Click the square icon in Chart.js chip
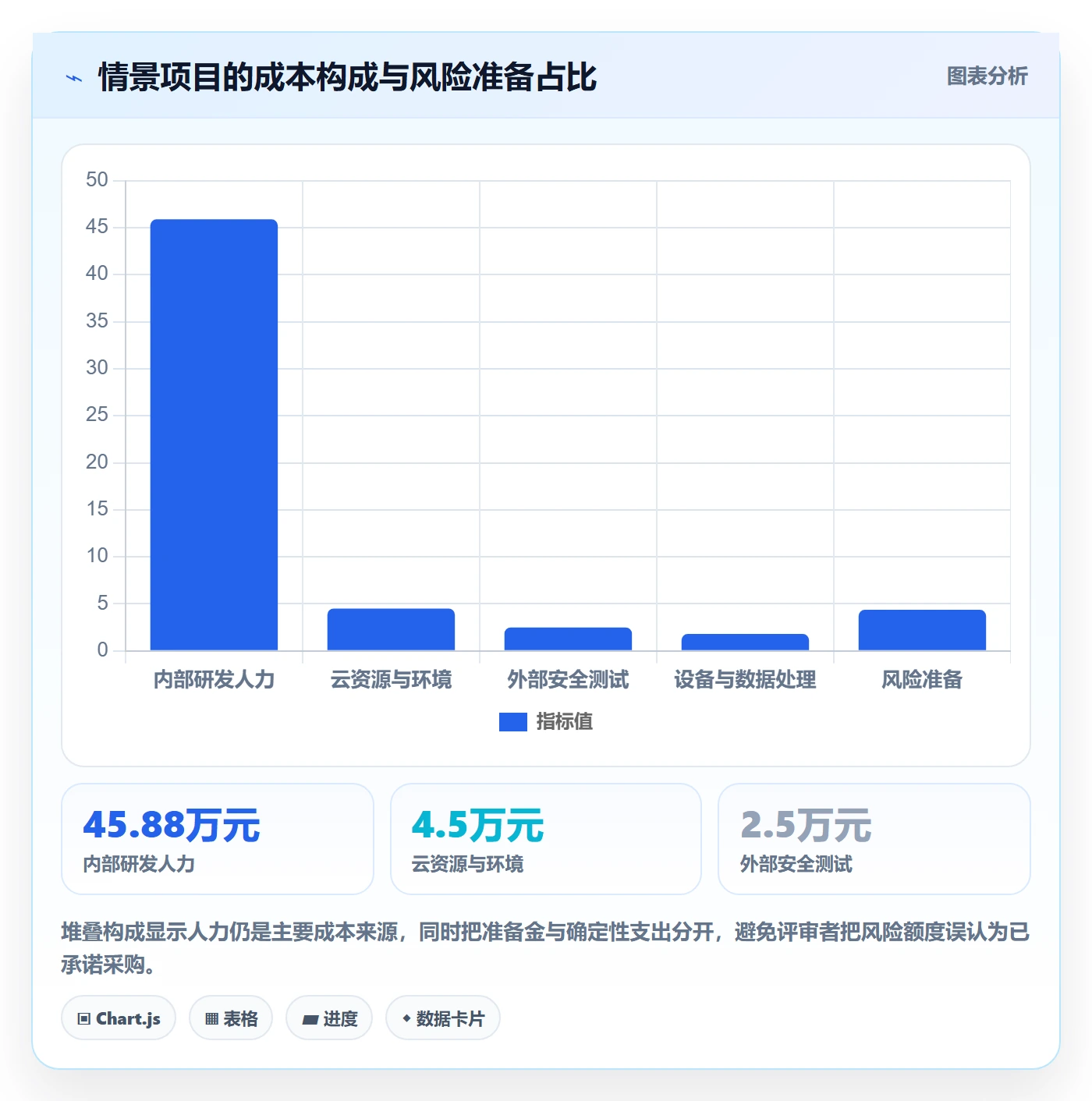Viewport: 1092px width, 1101px height. (x=84, y=1018)
